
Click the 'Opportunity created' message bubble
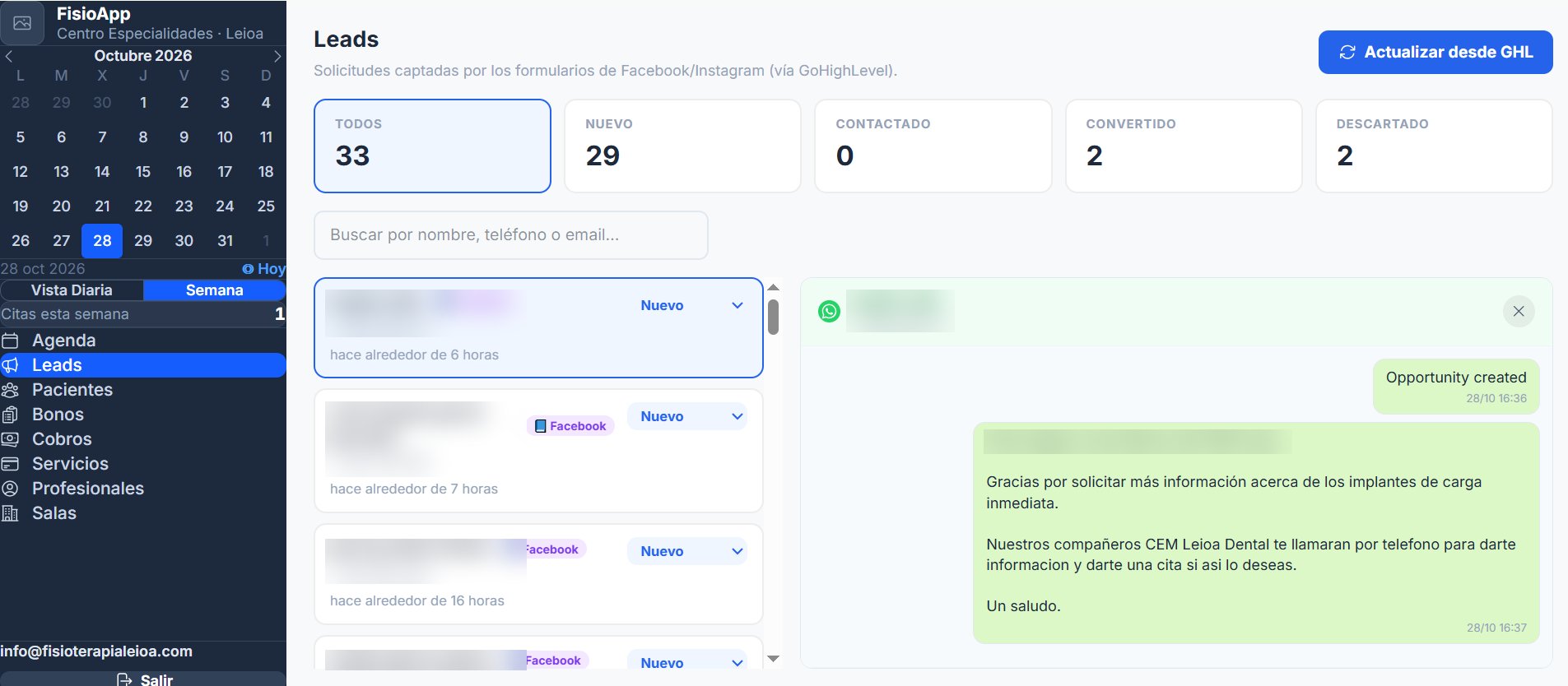point(1456,387)
